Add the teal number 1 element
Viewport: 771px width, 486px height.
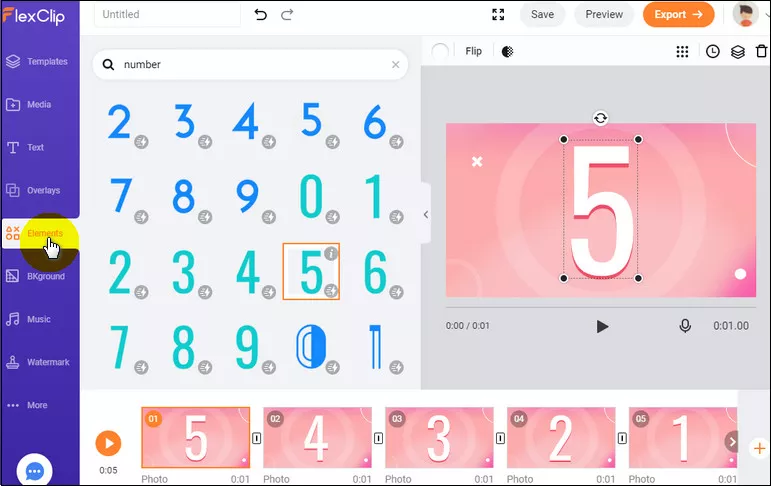[x=375, y=196]
